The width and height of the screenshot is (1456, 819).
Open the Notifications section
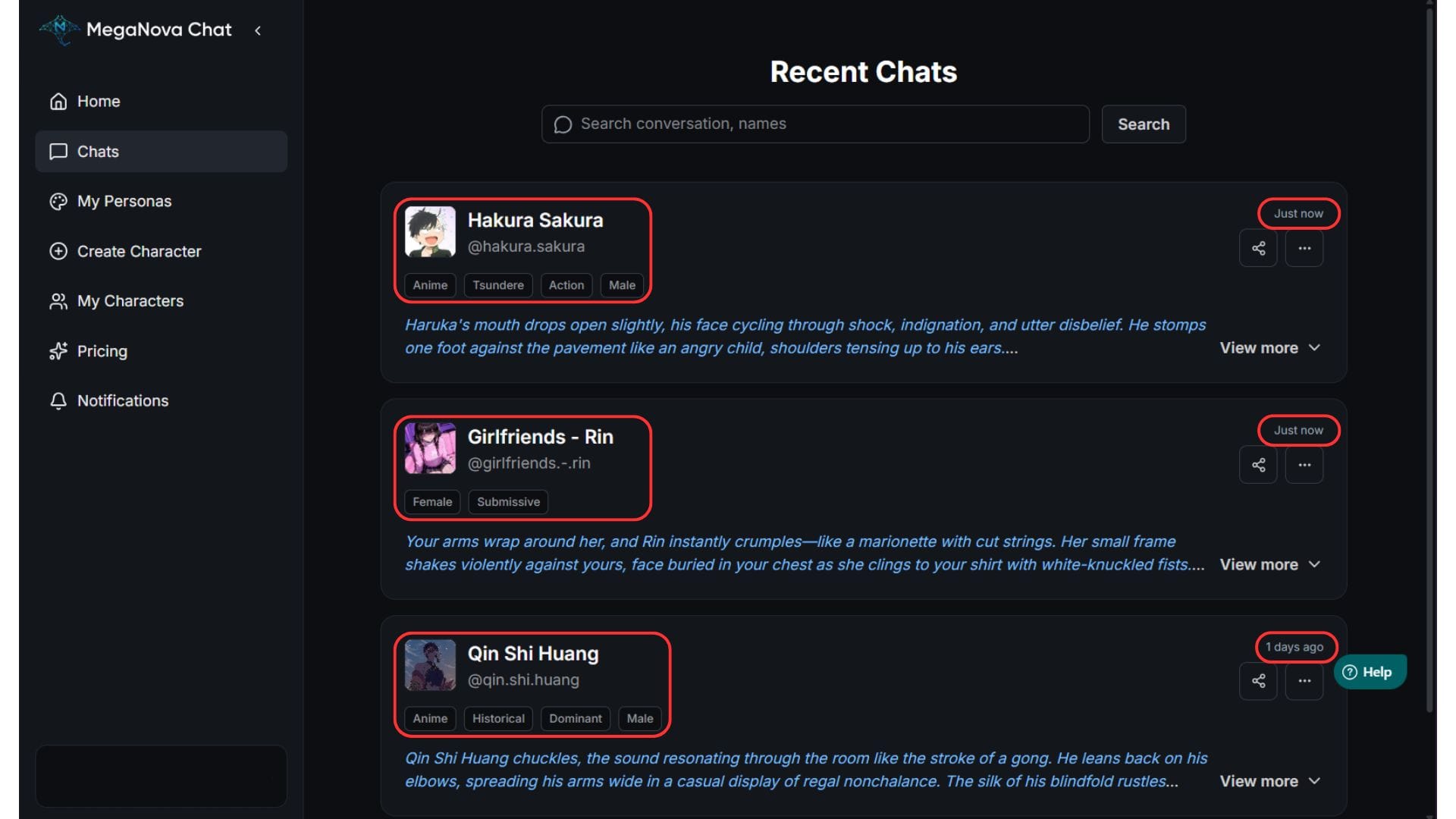point(123,401)
